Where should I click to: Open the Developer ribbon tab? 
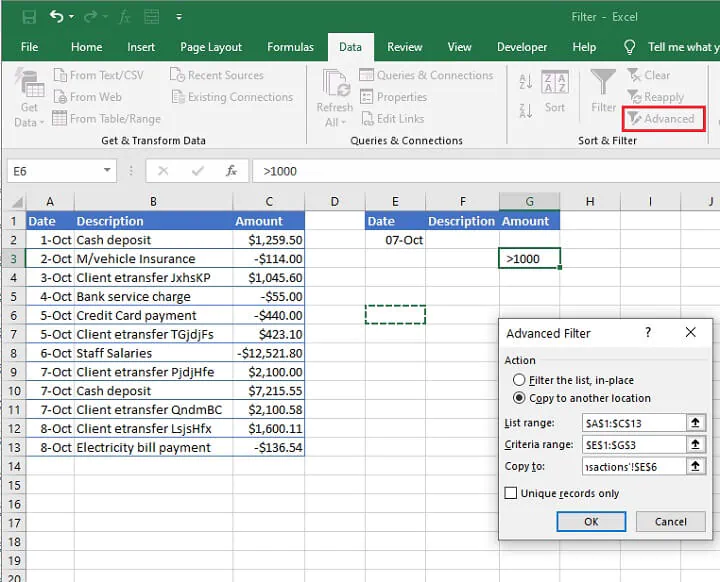pos(522,47)
